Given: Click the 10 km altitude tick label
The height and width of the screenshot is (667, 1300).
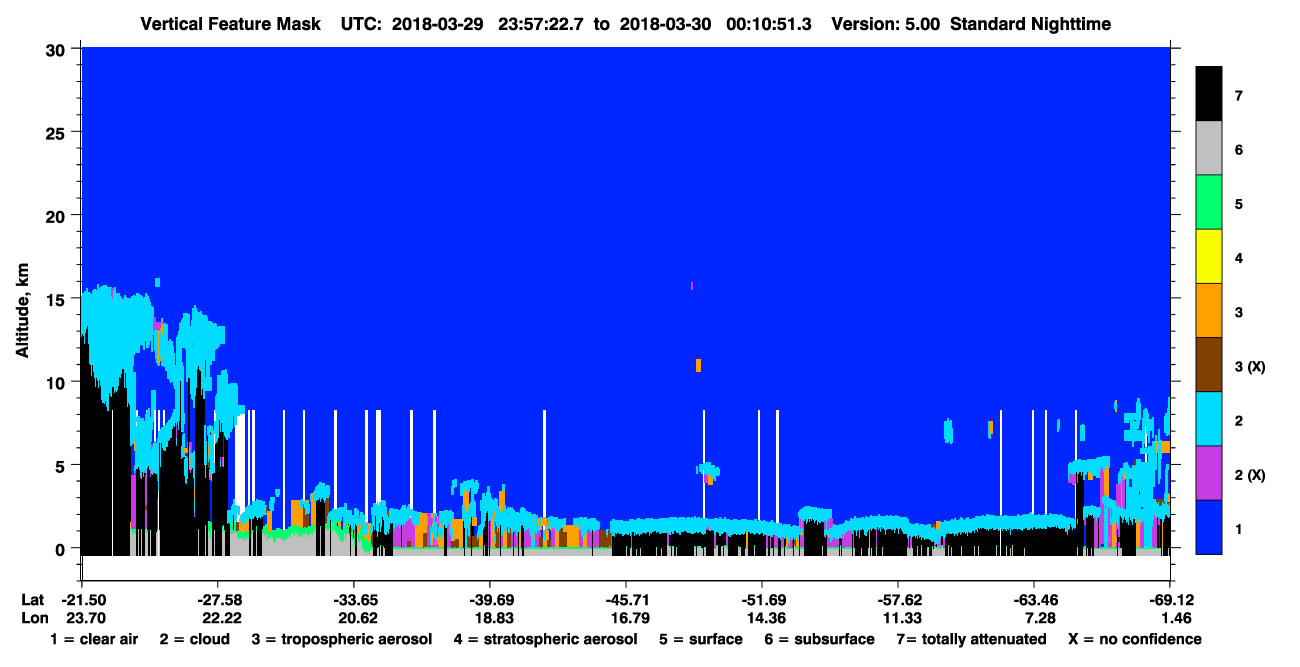Looking at the screenshot, I should [x=57, y=382].
